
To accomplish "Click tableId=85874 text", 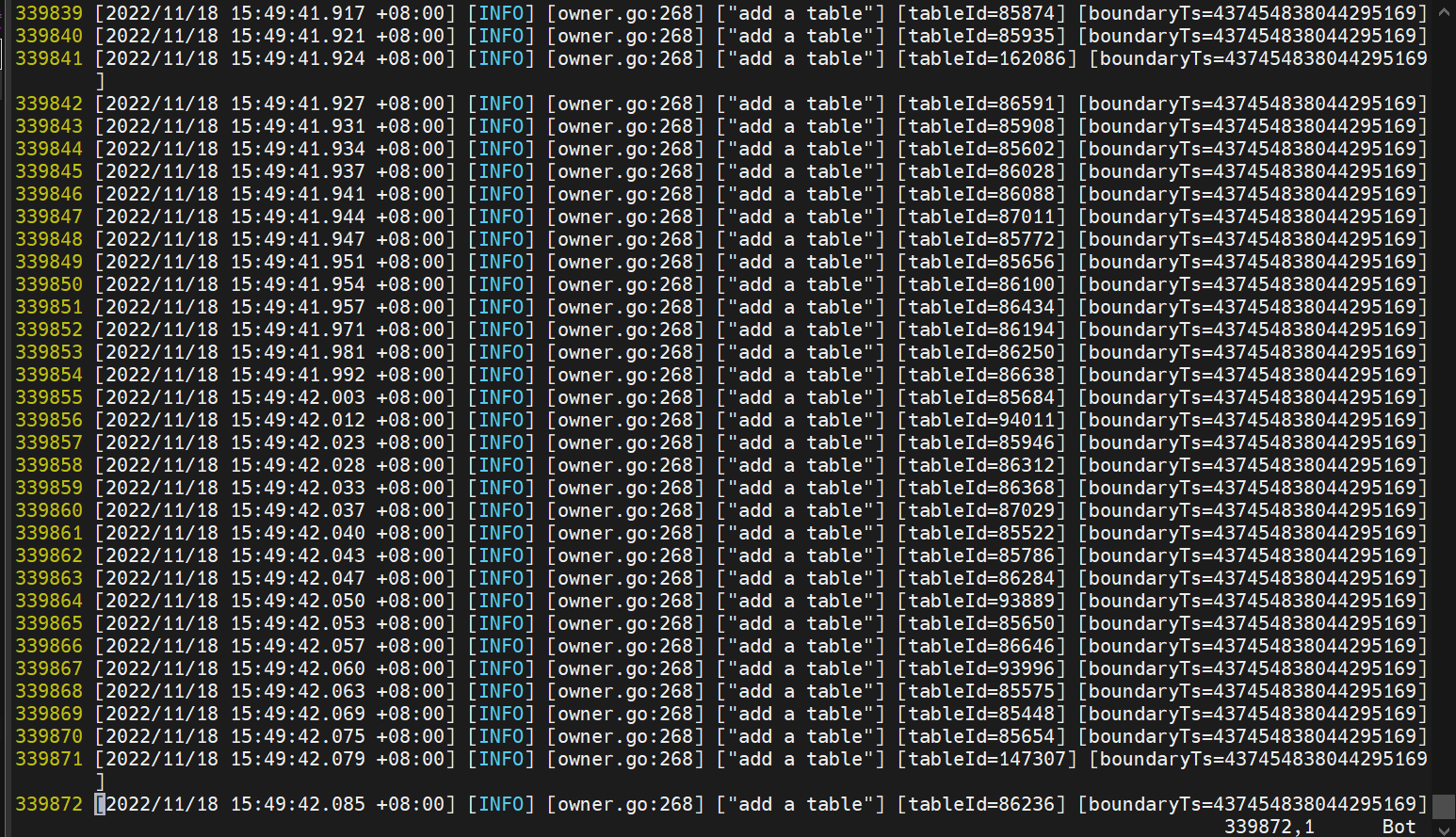I will (x=982, y=13).
